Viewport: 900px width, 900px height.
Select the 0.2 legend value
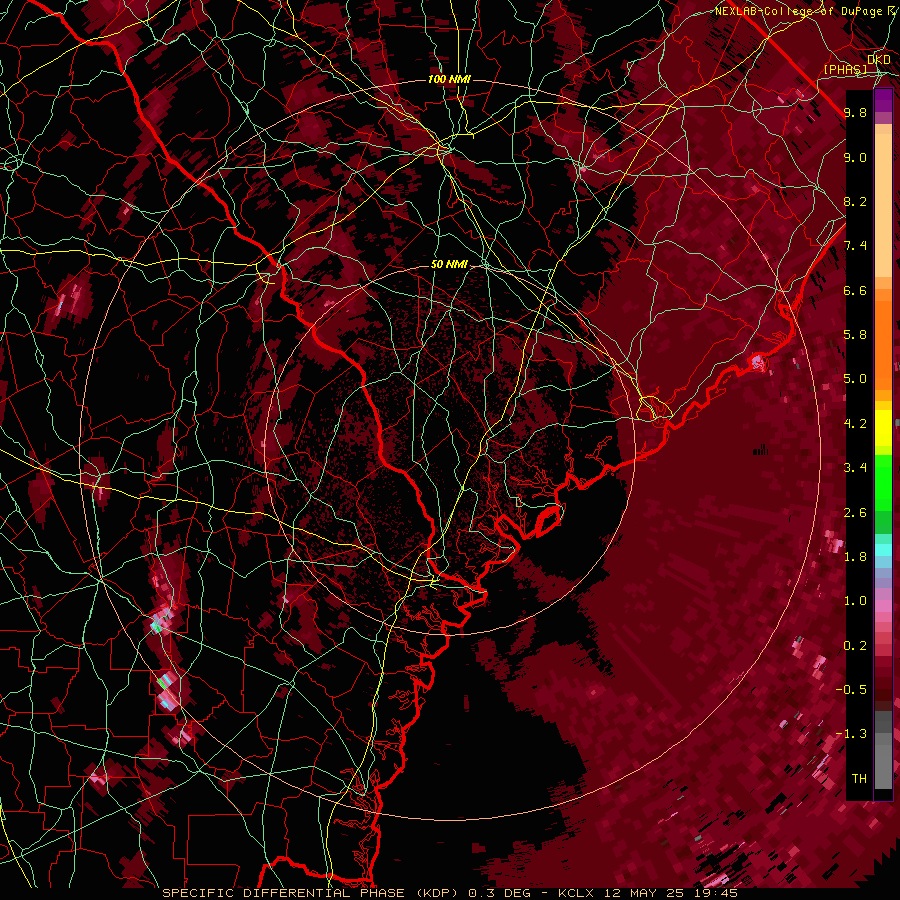pyautogui.click(x=855, y=646)
